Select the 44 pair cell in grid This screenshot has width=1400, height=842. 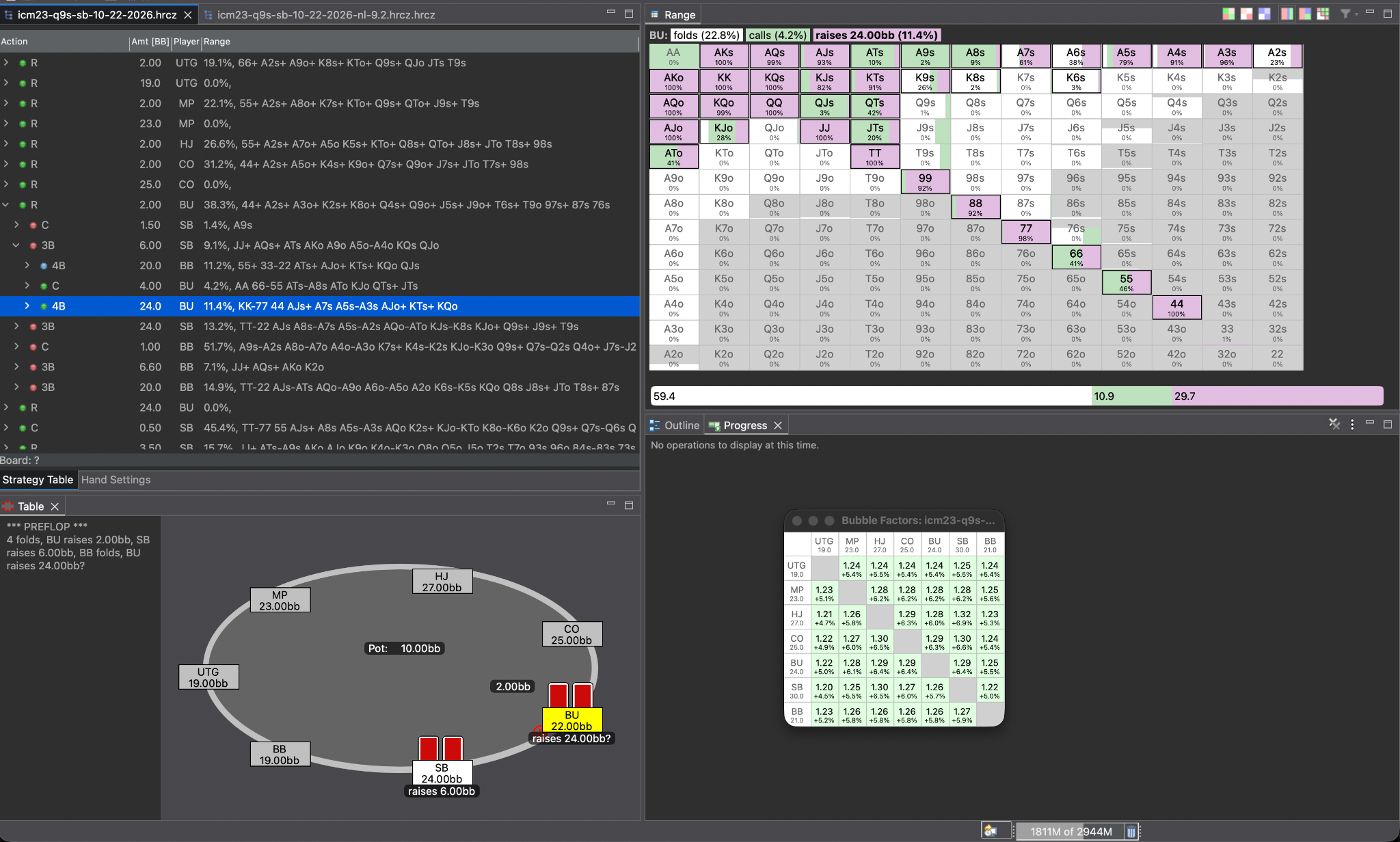pyautogui.click(x=1176, y=308)
